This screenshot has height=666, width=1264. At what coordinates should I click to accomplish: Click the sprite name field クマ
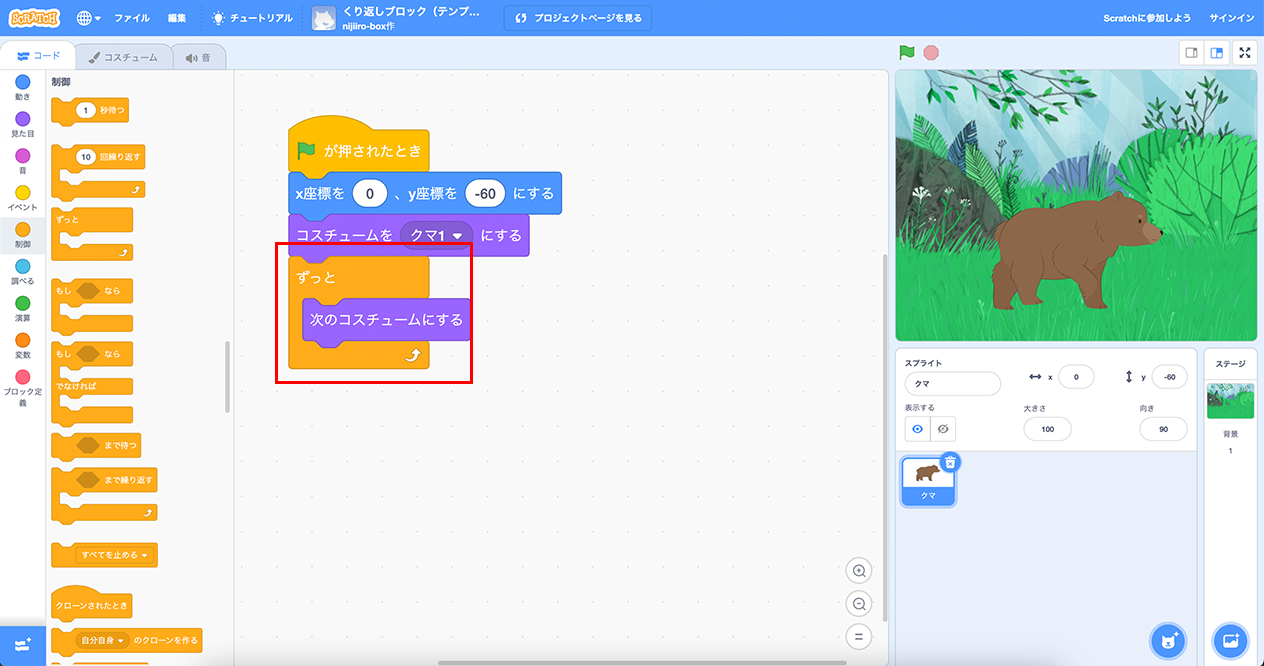tap(951, 384)
